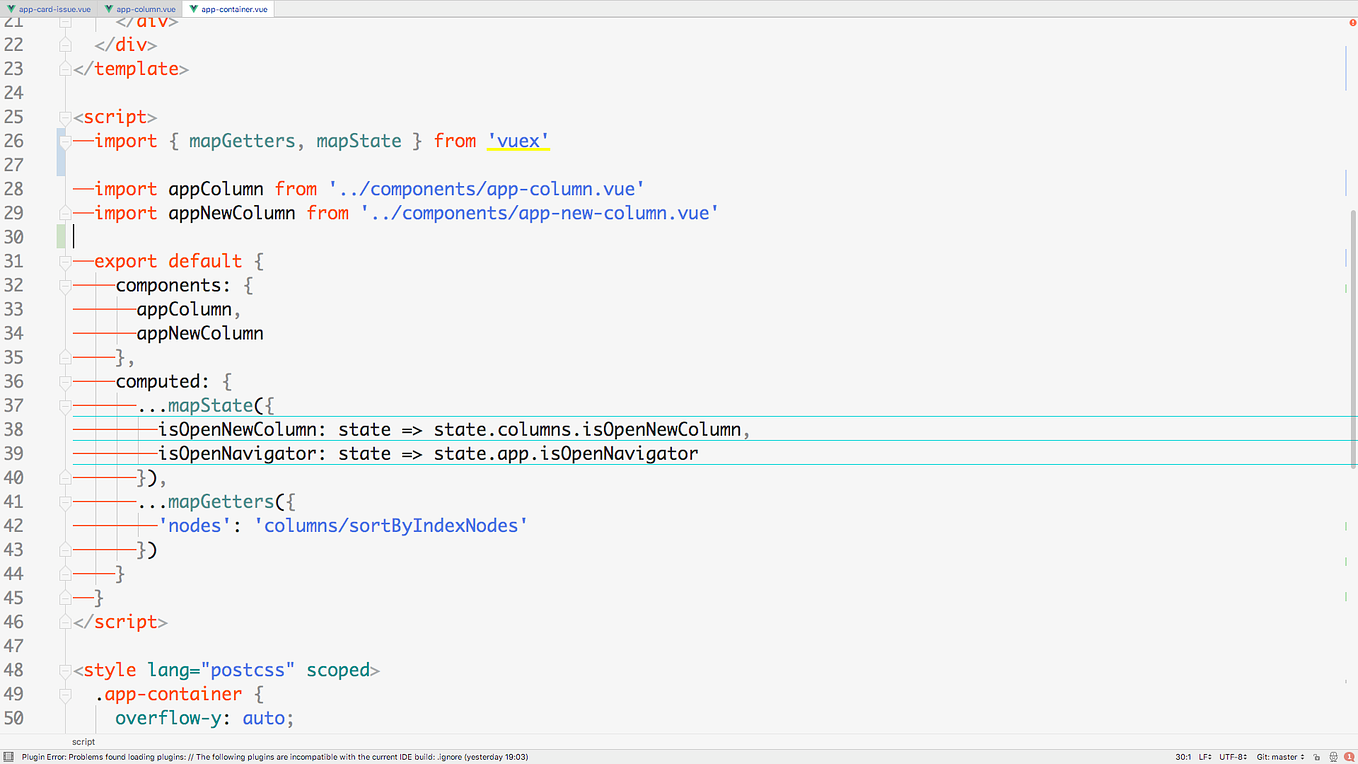
Task: Click the Vue icon on app-column.vue tab
Action: pyautogui.click(x=107, y=8)
